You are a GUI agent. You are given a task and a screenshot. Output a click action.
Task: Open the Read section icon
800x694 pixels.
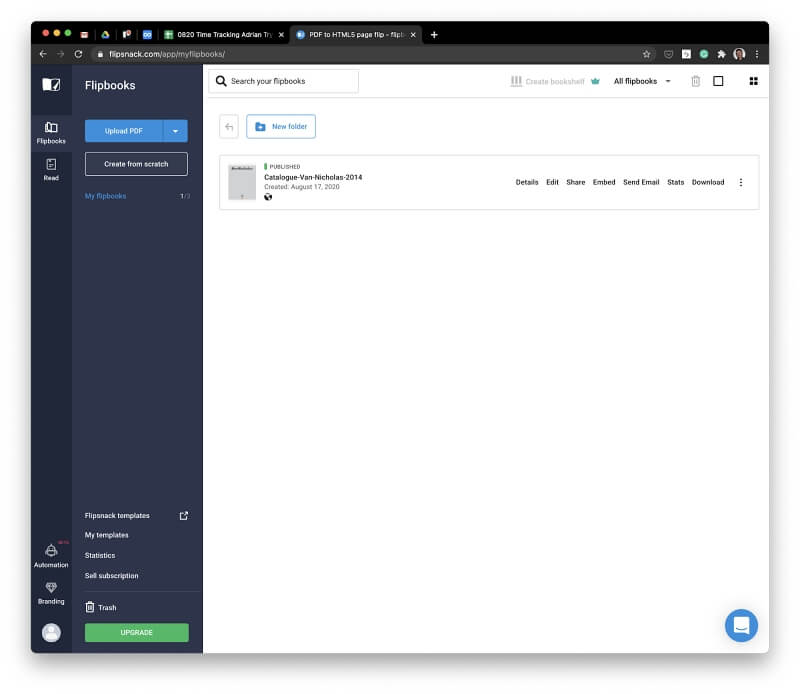(x=51, y=169)
